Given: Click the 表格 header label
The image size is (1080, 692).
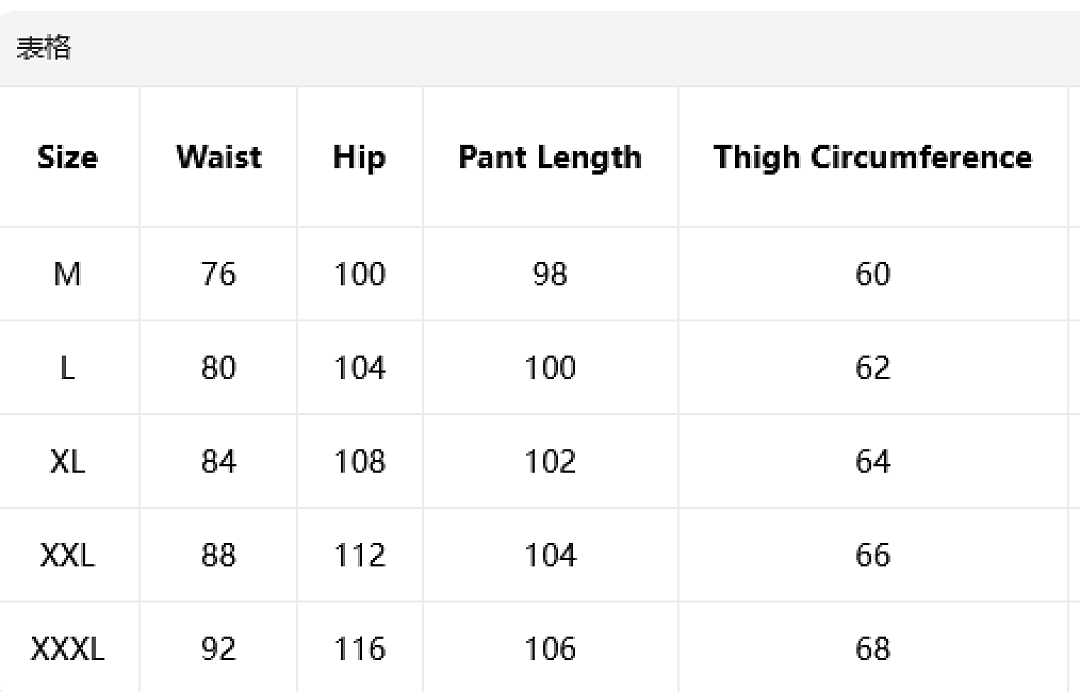Looking at the screenshot, I should (43, 48).
